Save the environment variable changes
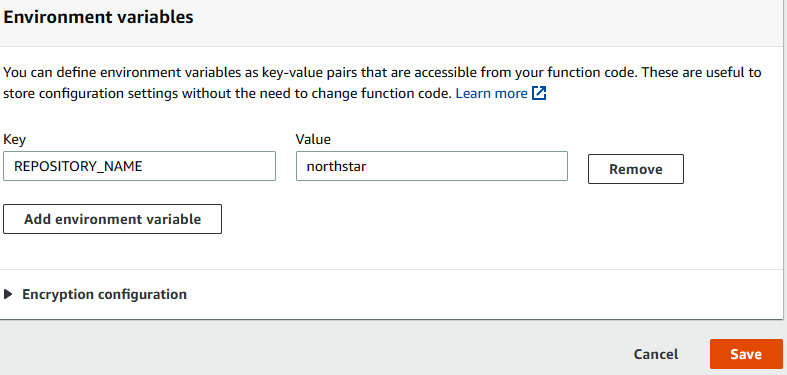 [746, 354]
